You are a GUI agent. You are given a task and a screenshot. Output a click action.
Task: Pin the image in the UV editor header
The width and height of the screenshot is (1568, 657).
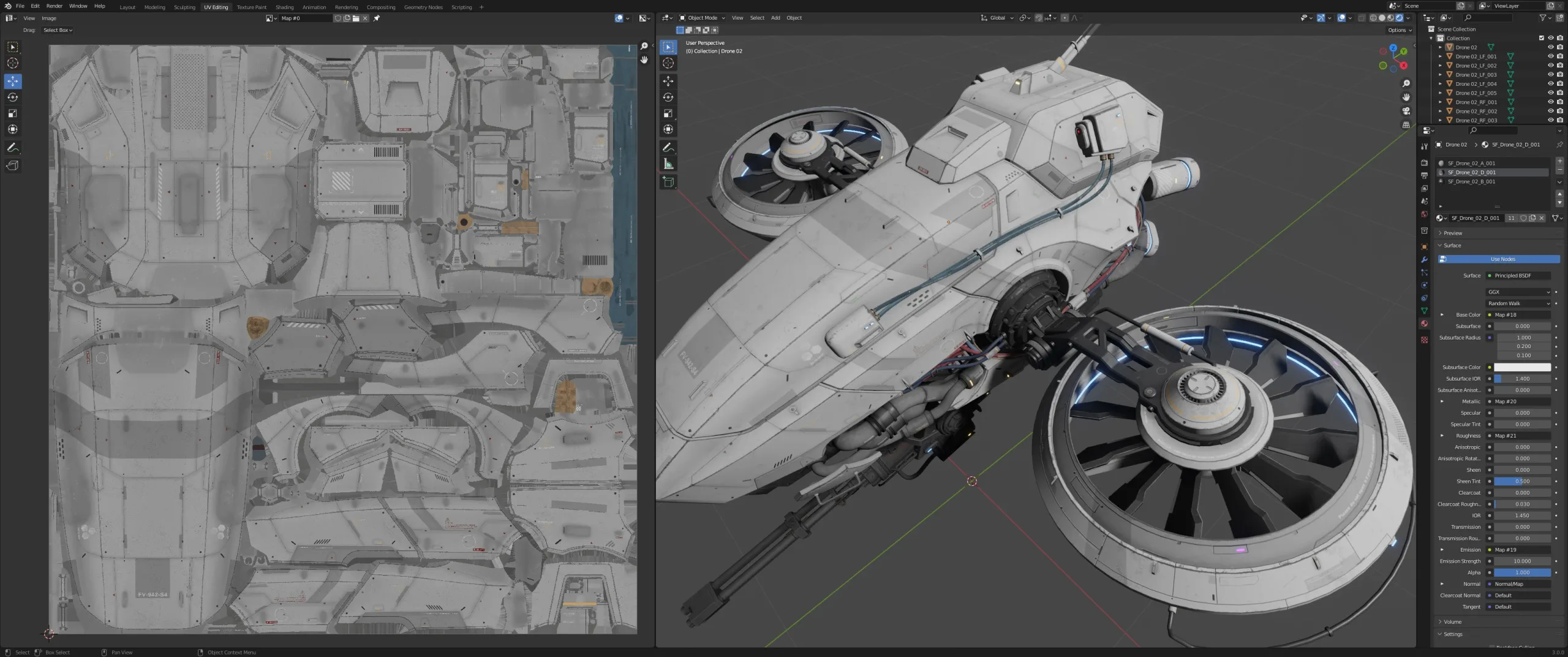pyautogui.click(x=377, y=18)
